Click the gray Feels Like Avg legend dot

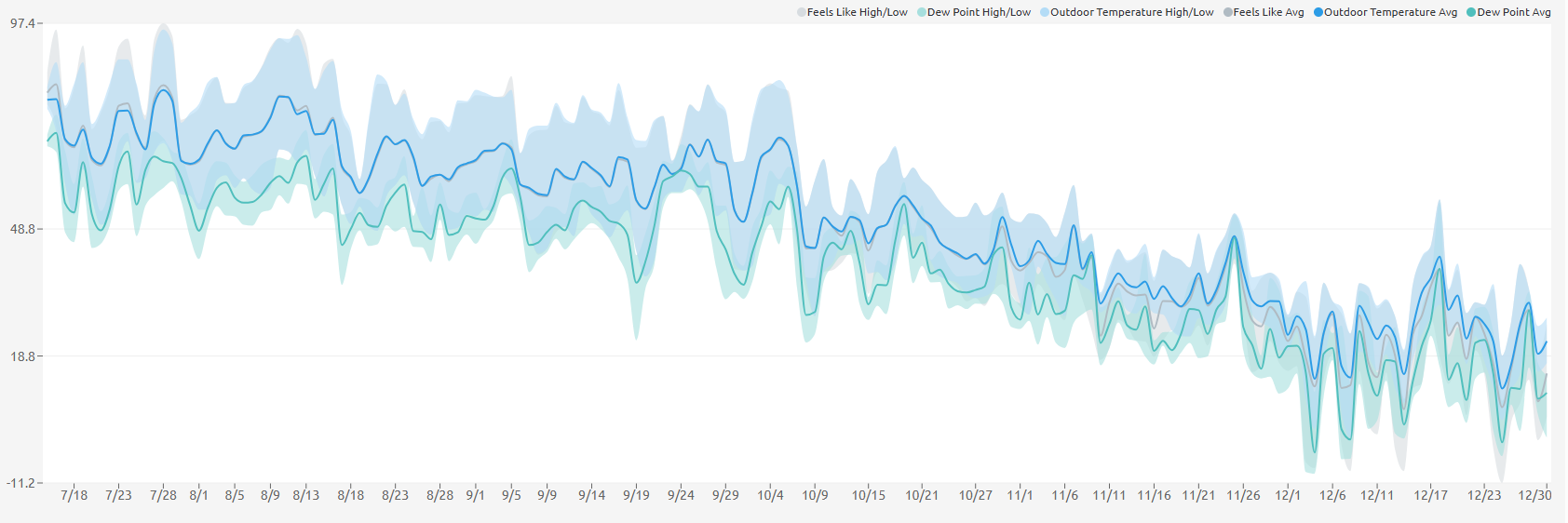click(x=1228, y=12)
